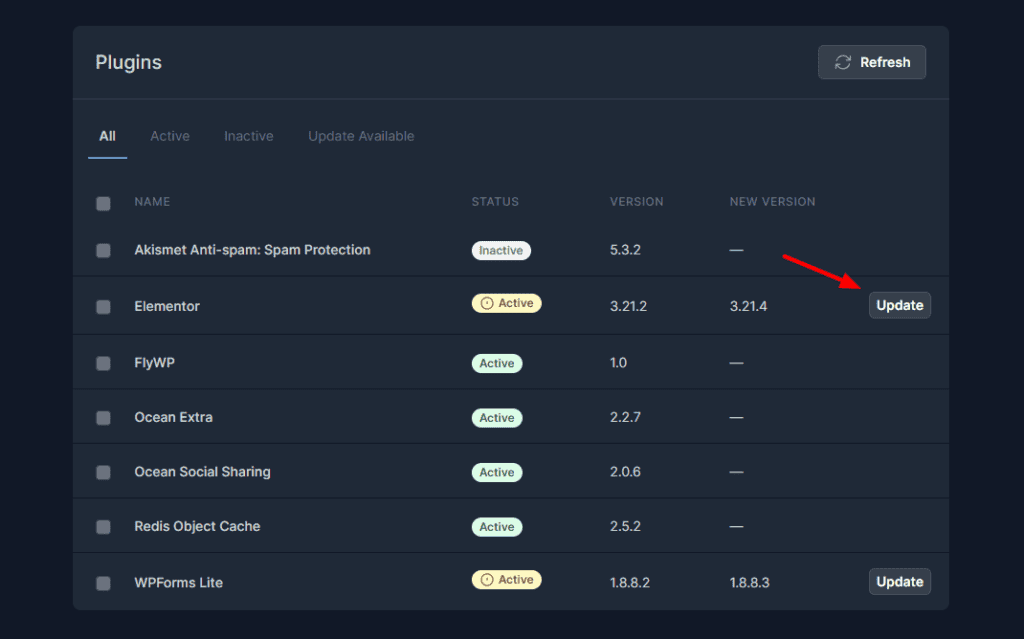
Task: Update the Elementor plugin
Action: (899, 305)
